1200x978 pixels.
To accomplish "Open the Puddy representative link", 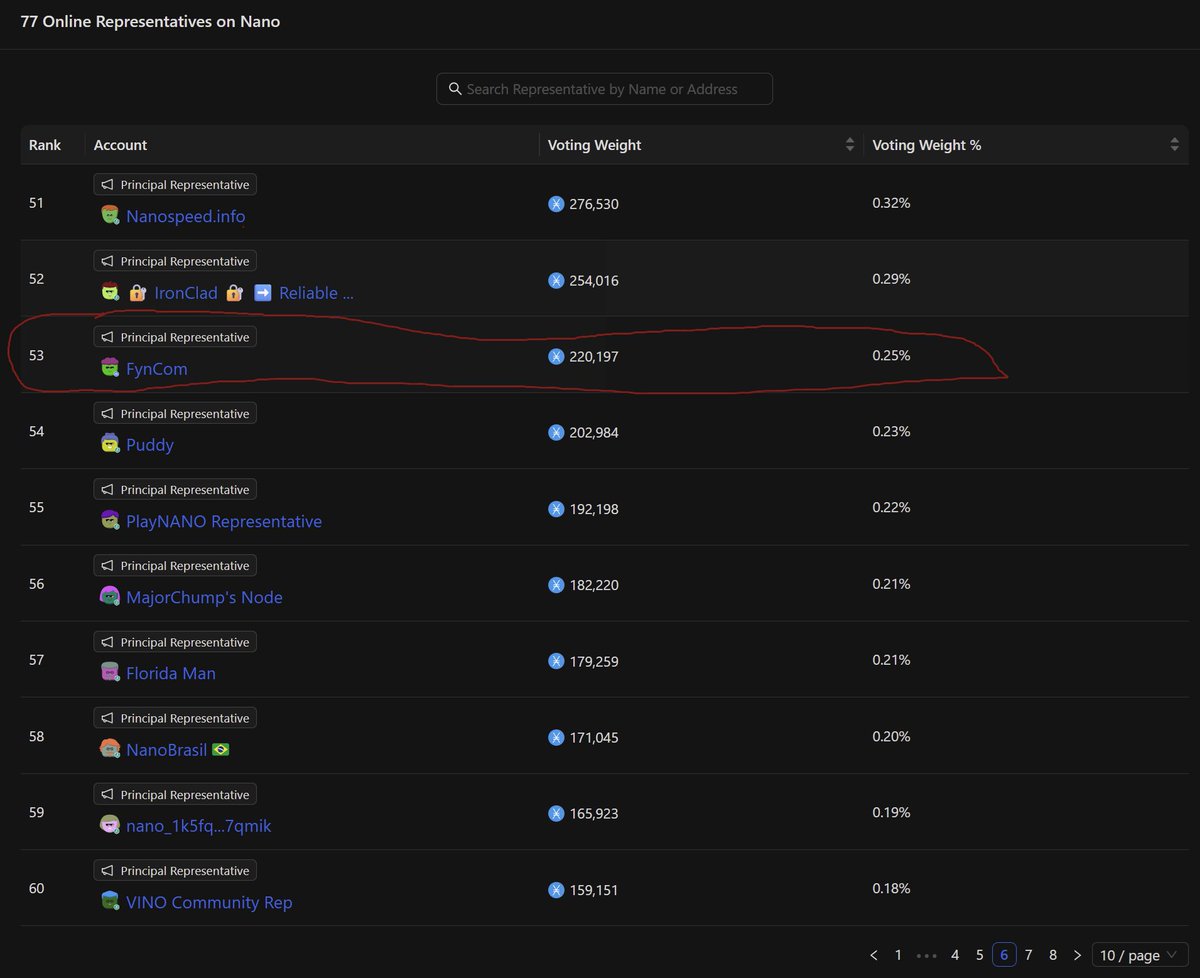I will pyautogui.click(x=150, y=445).
